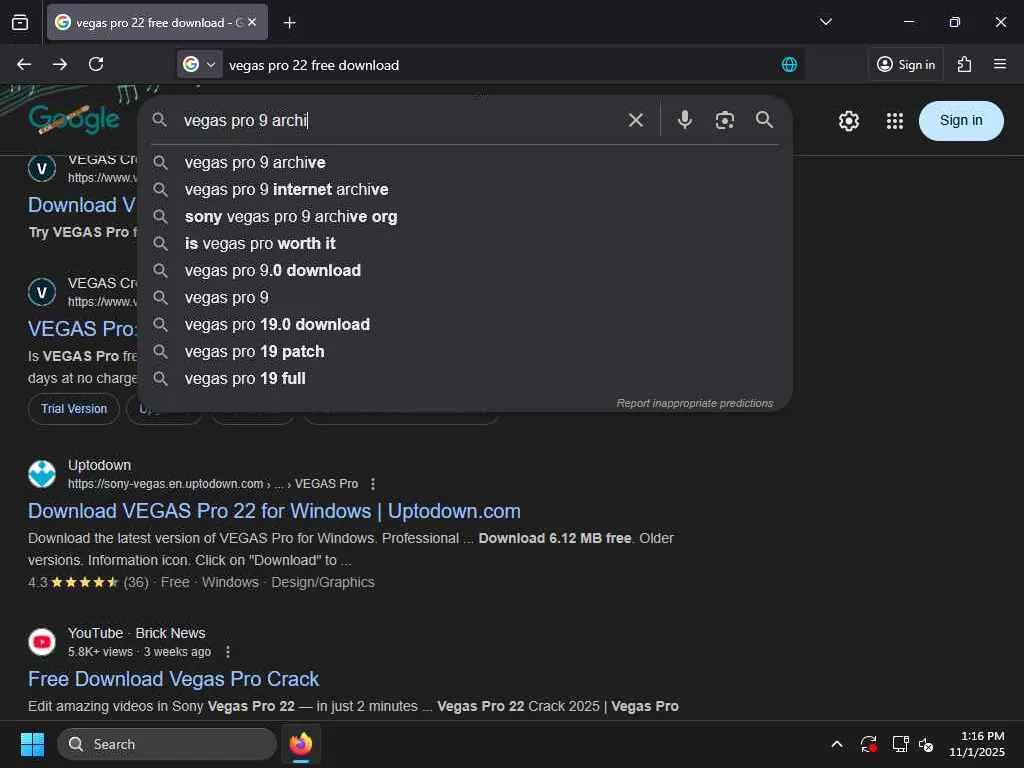Click the Trial Version chip
1024x768 pixels.
point(74,409)
